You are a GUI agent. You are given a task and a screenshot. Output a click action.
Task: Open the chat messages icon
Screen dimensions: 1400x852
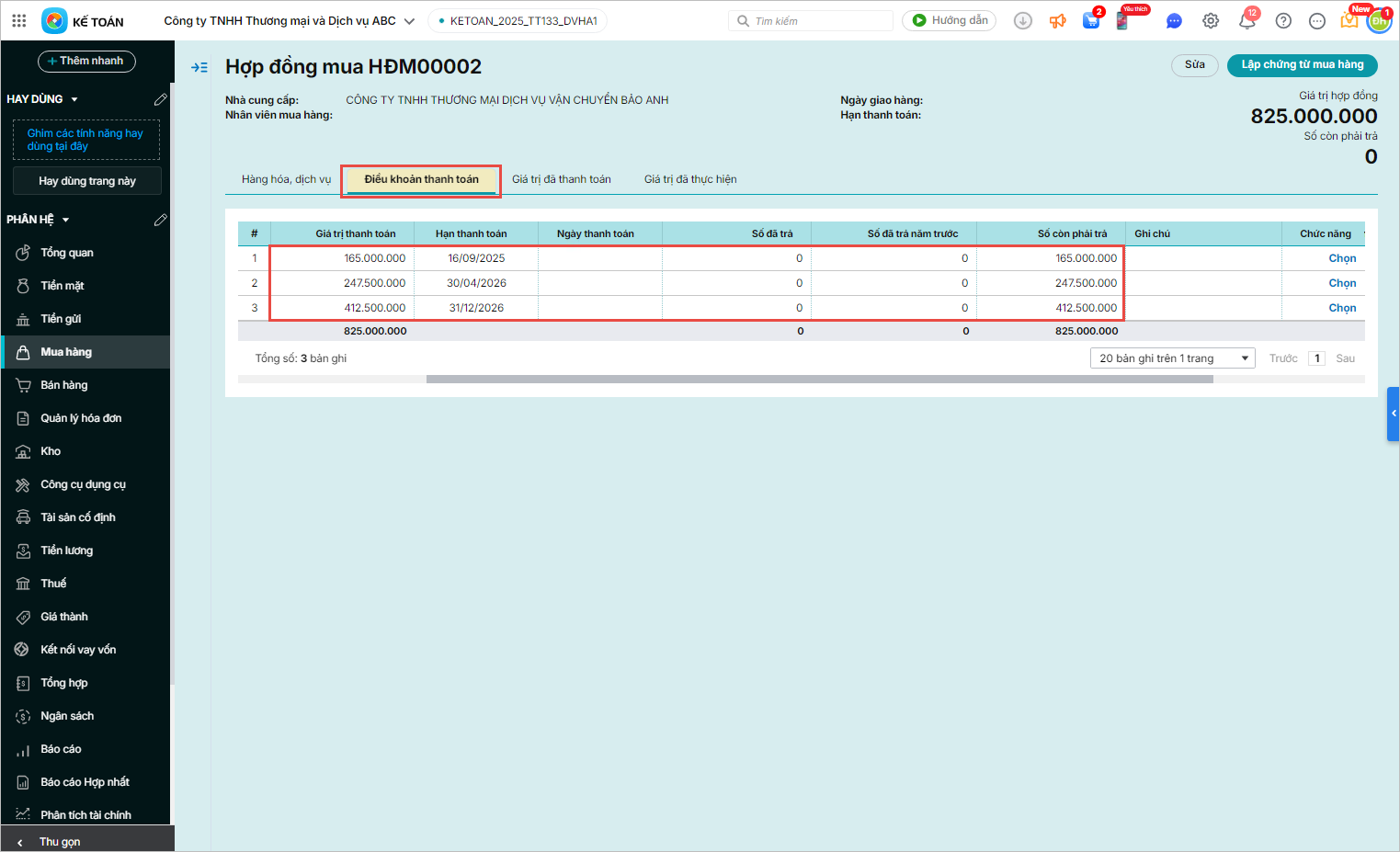pos(1174,21)
